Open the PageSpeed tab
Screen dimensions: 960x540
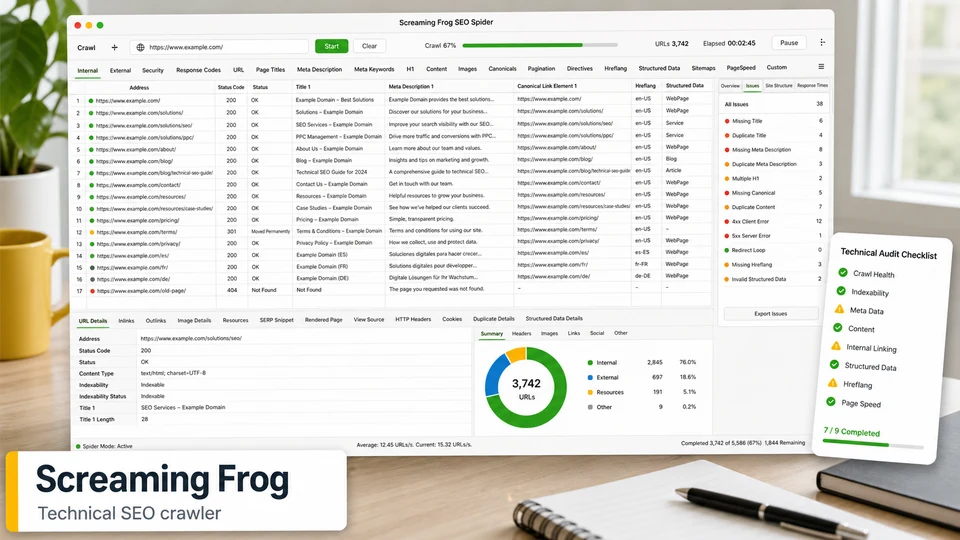741,68
